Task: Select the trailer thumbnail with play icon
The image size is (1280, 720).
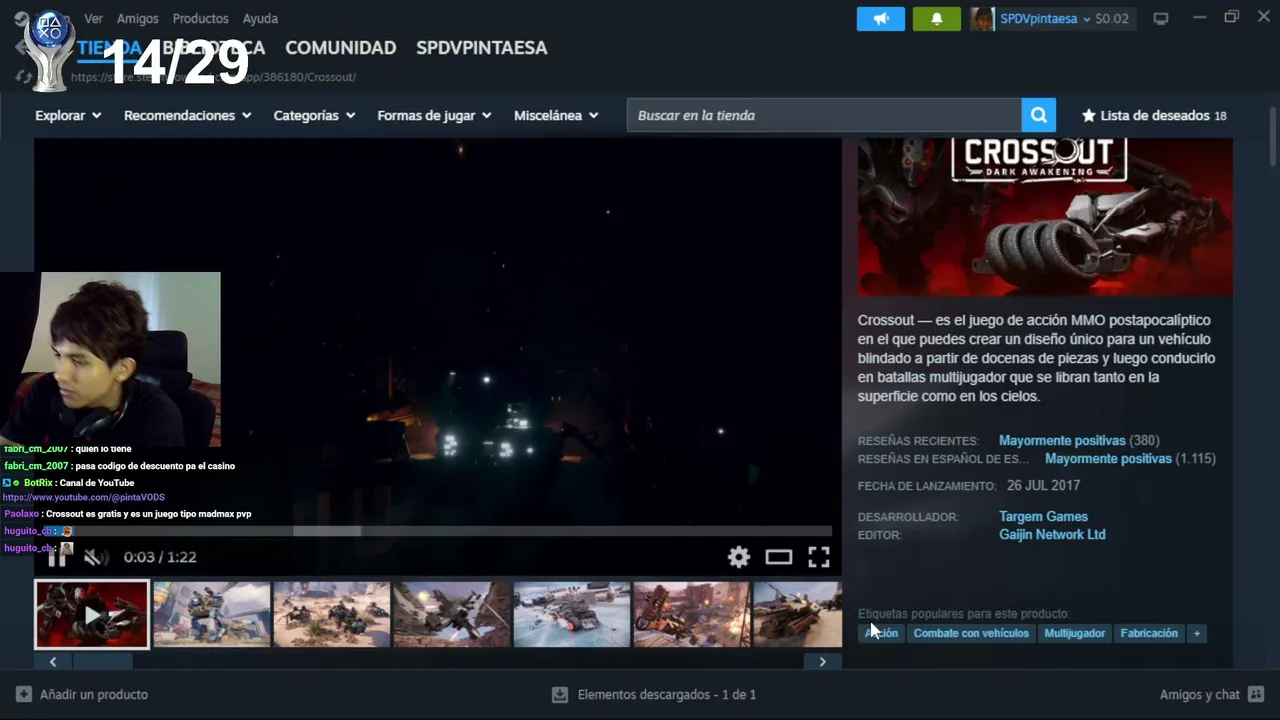Action: point(92,614)
